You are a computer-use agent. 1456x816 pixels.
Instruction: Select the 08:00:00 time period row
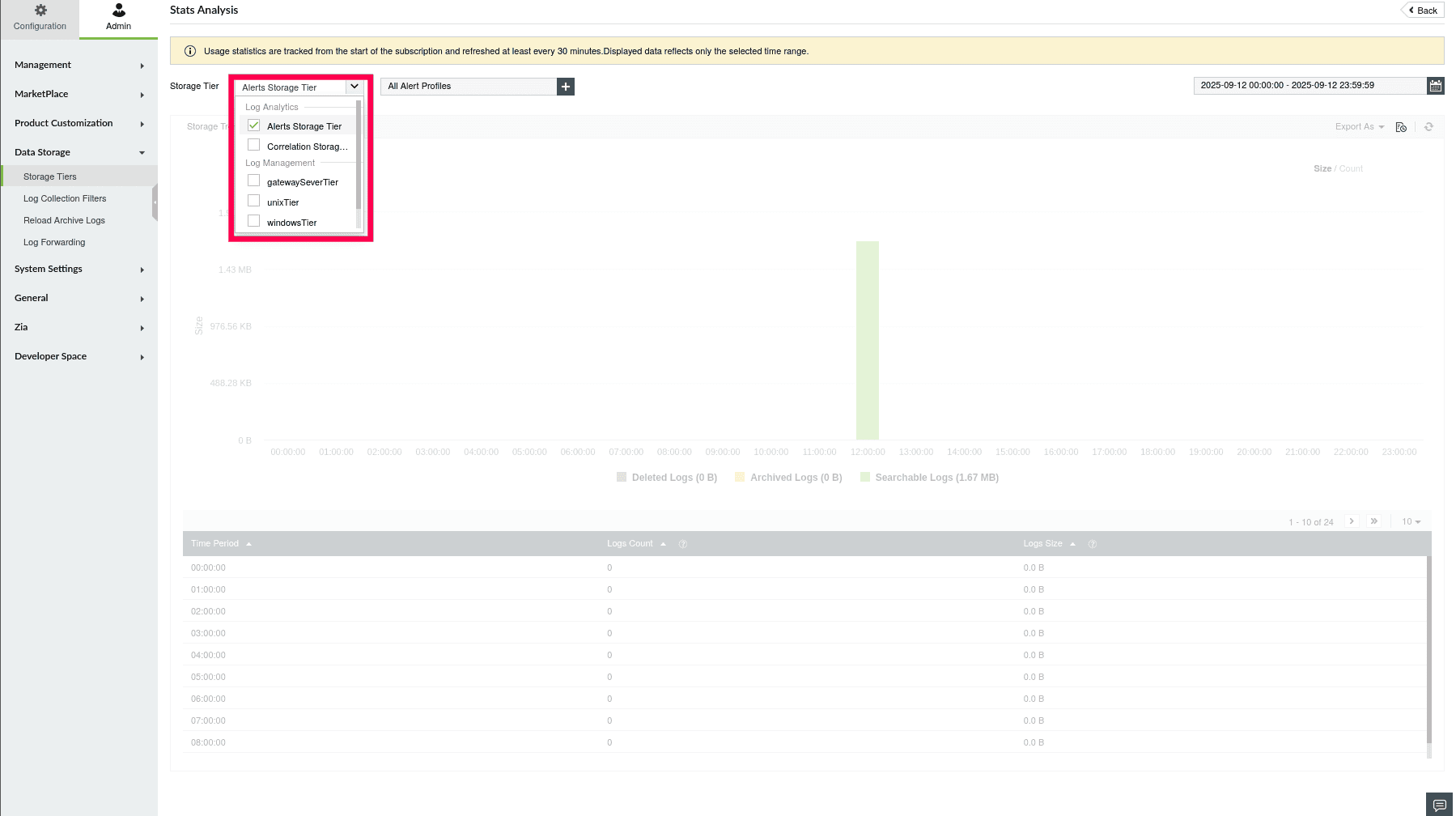click(805, 742)
